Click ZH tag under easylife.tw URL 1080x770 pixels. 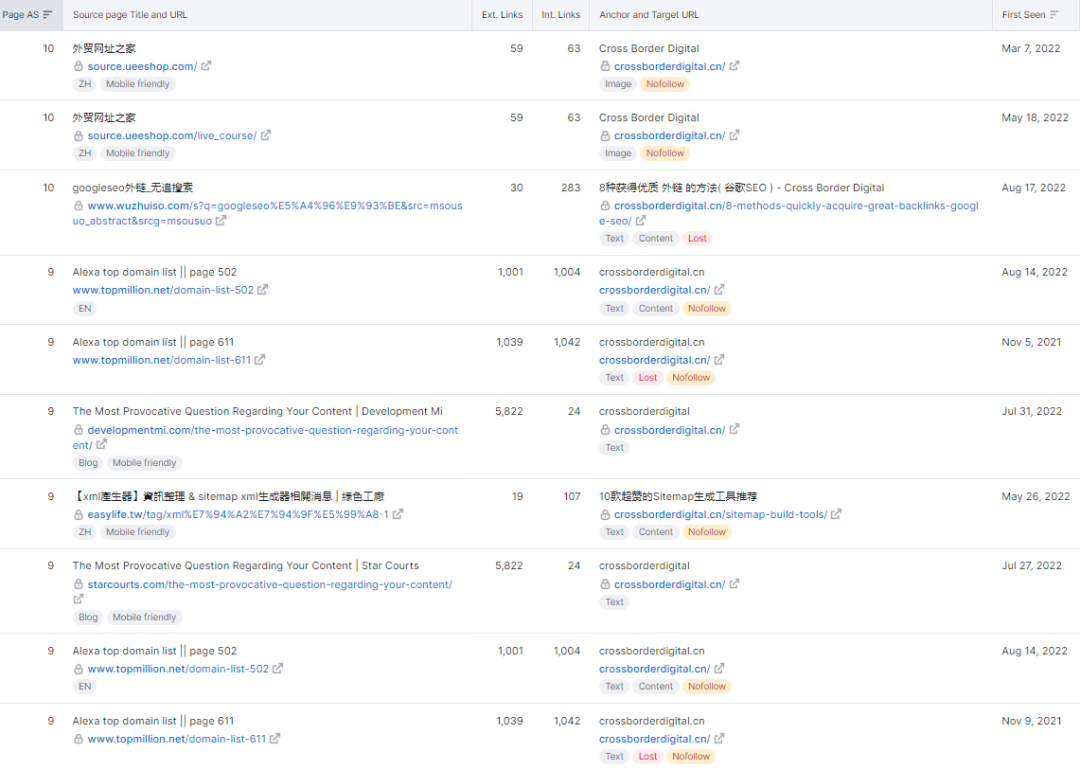pyautogui.click(x=84, y=532)
